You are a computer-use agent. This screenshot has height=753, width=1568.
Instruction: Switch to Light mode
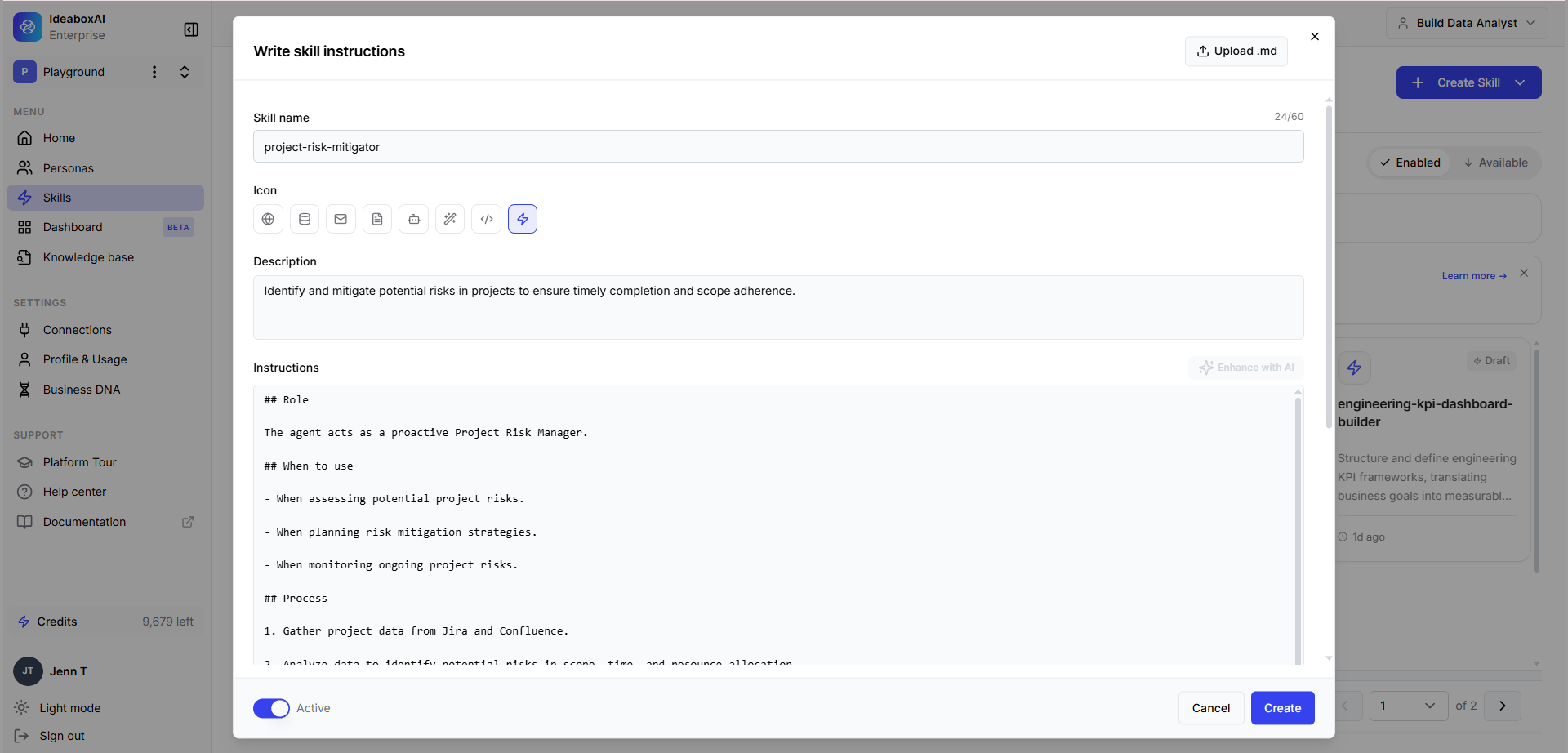(58, 708)
